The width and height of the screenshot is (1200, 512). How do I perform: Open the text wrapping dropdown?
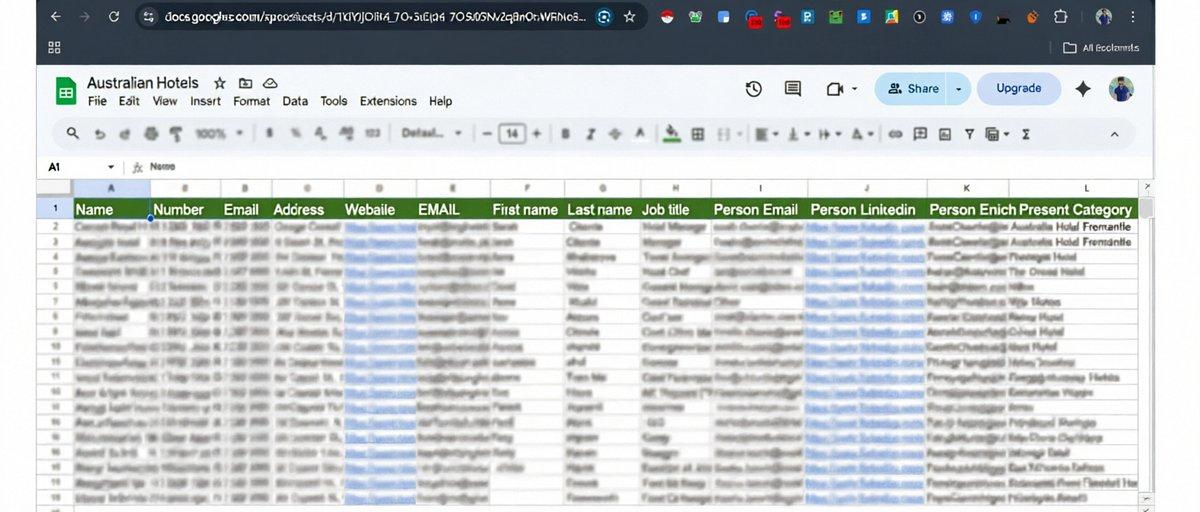pos(831,134)
